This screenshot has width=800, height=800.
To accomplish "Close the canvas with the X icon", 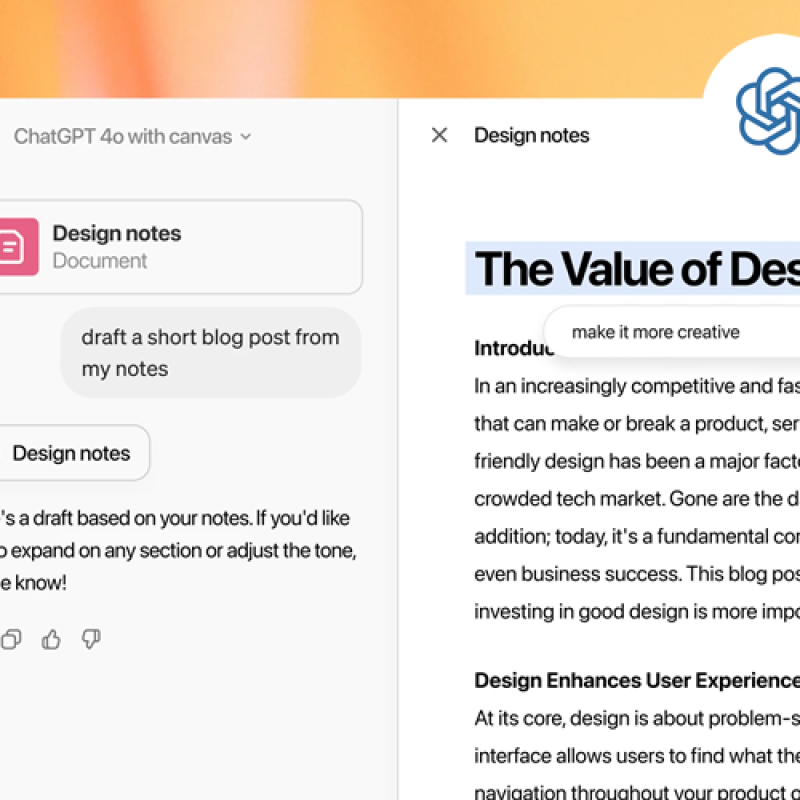I will pyautogui.click(x=439, y=135).
